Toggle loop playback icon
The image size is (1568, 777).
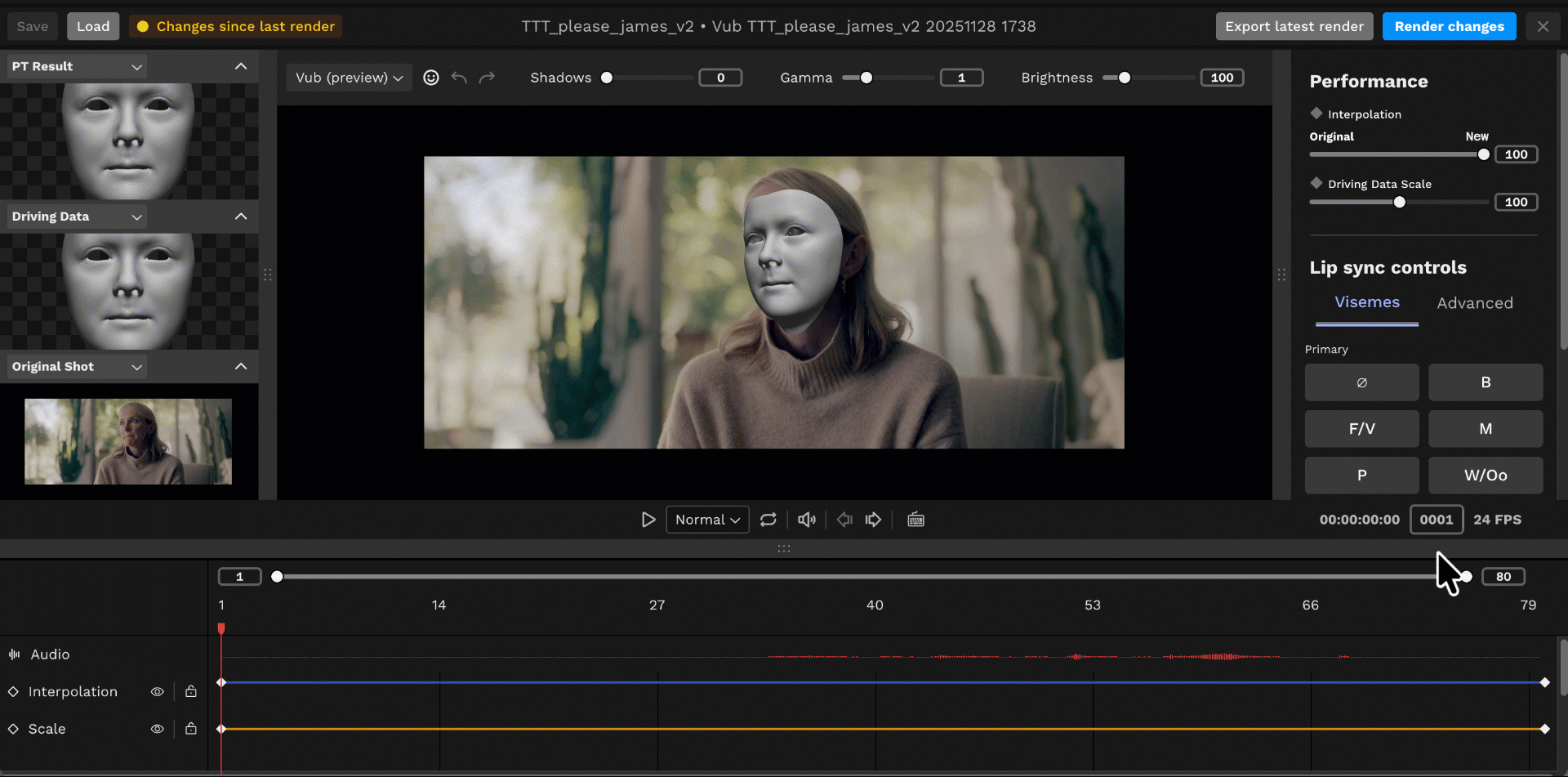tap(768, 520)
